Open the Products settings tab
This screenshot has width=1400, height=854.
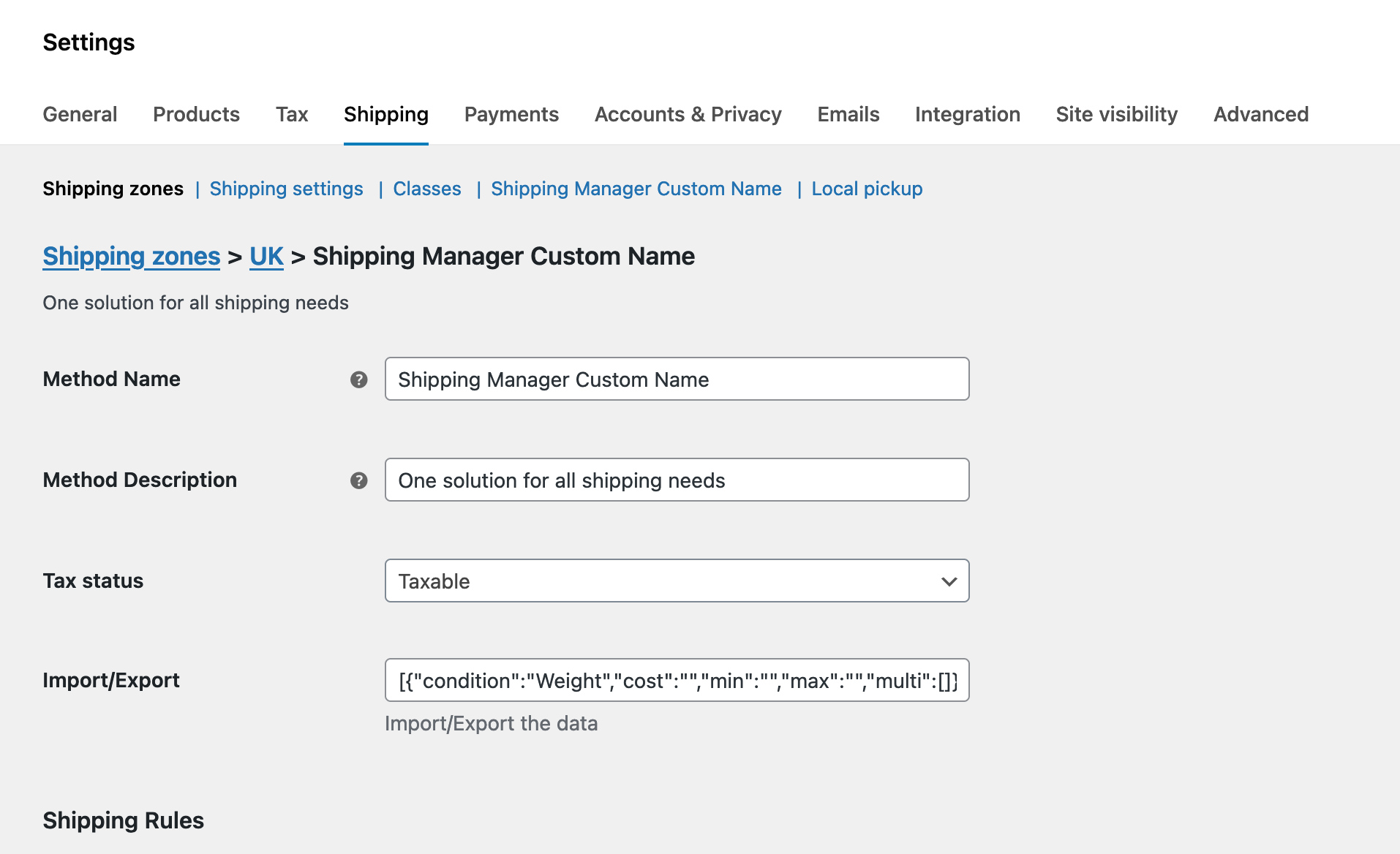[x=196, y=114]
